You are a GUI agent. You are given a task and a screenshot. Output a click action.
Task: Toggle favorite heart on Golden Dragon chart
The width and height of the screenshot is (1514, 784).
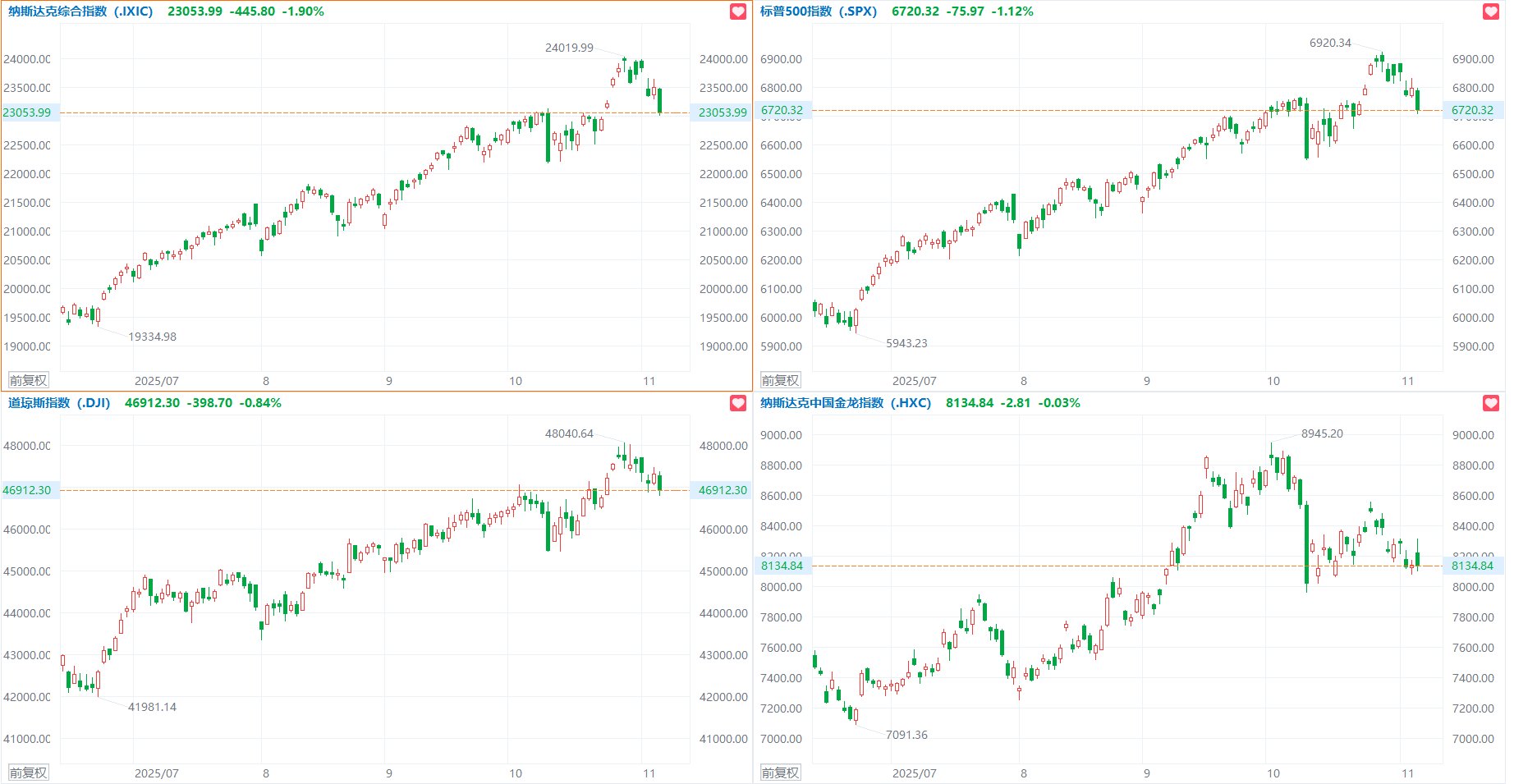(1490, 403)
